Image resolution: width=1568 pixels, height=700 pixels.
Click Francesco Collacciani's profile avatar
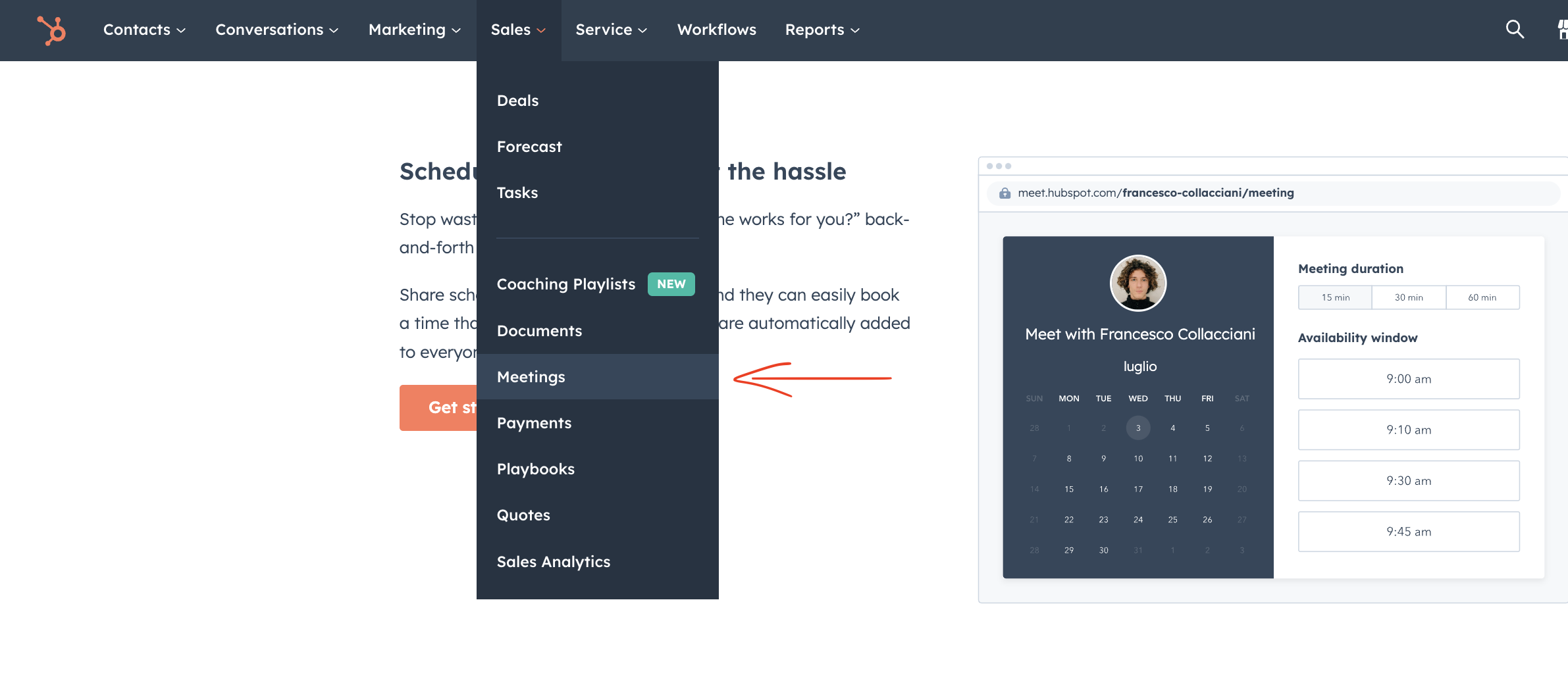[1139, 283]
